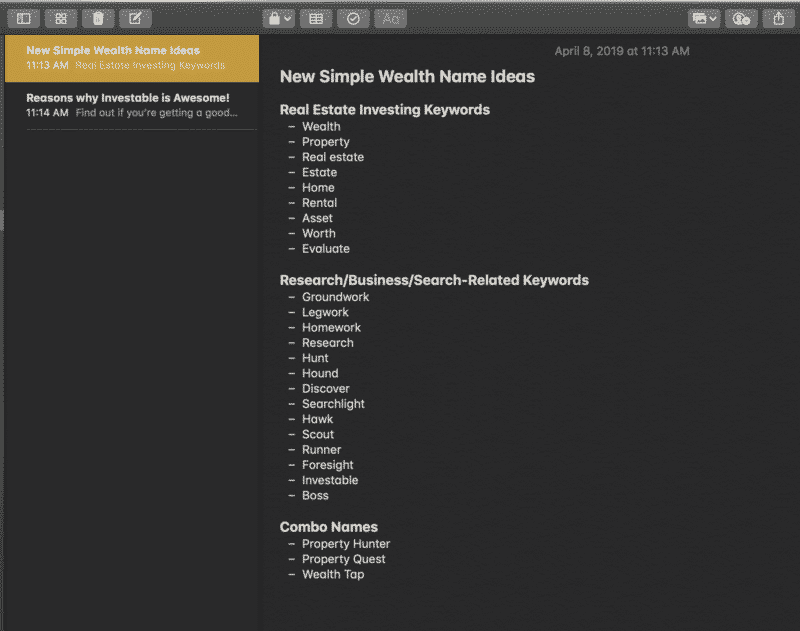This screenshot has width=800, height=631.
Task: Click the Investable list item
Action: pyautogui.click(x=330, y=481)
